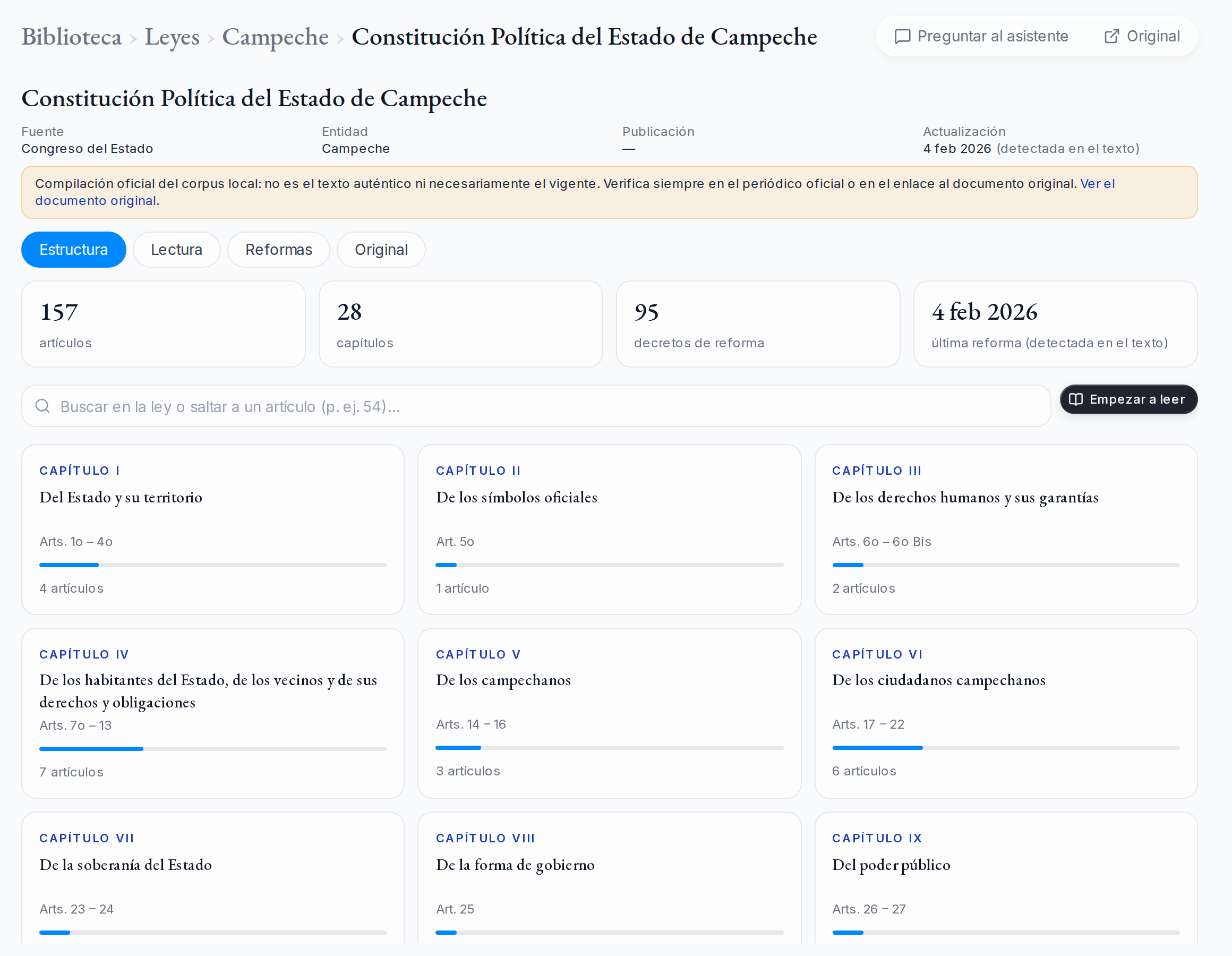Image resolution: width=1232 pixels, height=956 pixels.
Task: Switch to the Reformas tab
Action: pos(279,250)
